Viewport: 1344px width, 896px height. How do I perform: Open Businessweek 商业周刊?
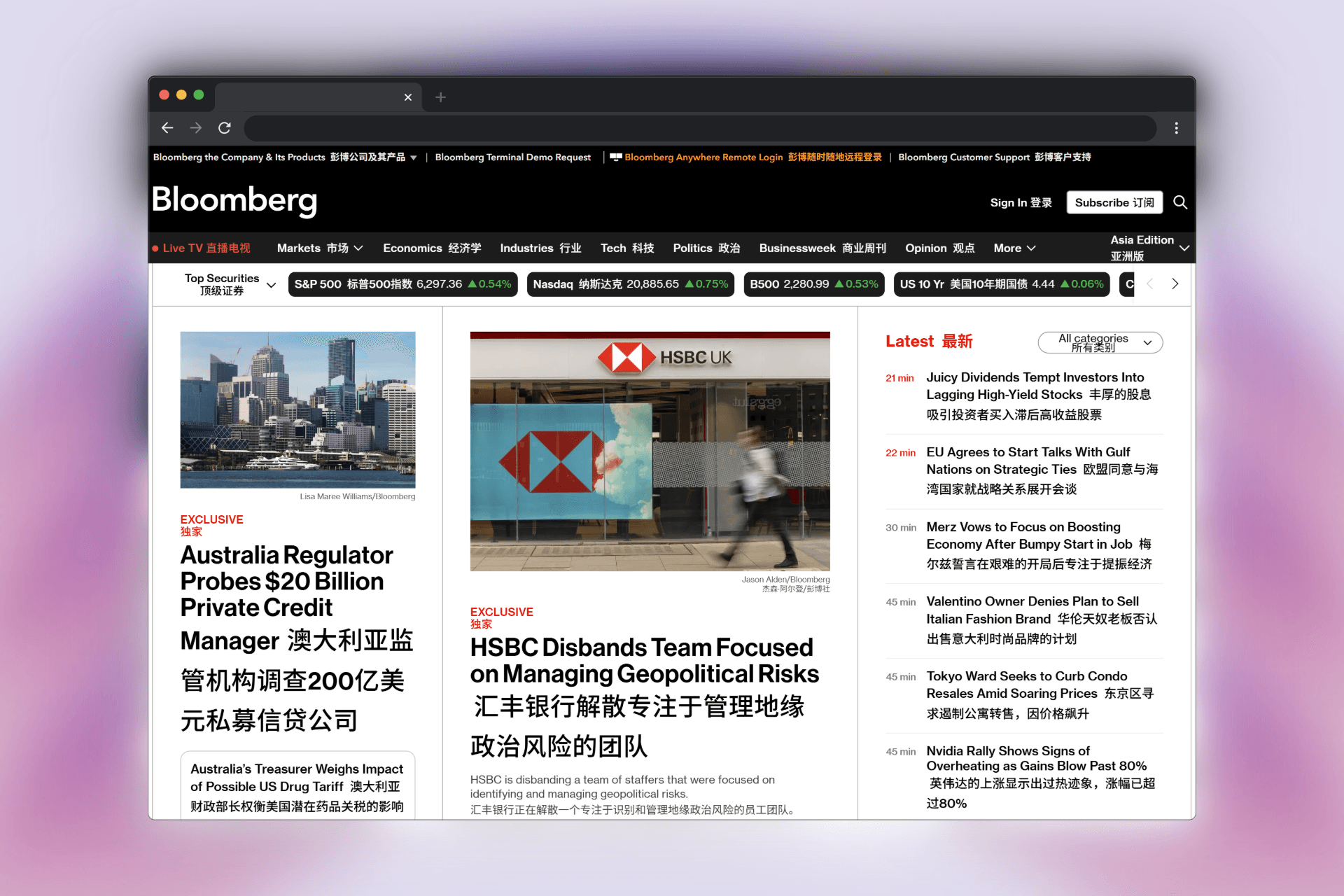click(822, 248)
